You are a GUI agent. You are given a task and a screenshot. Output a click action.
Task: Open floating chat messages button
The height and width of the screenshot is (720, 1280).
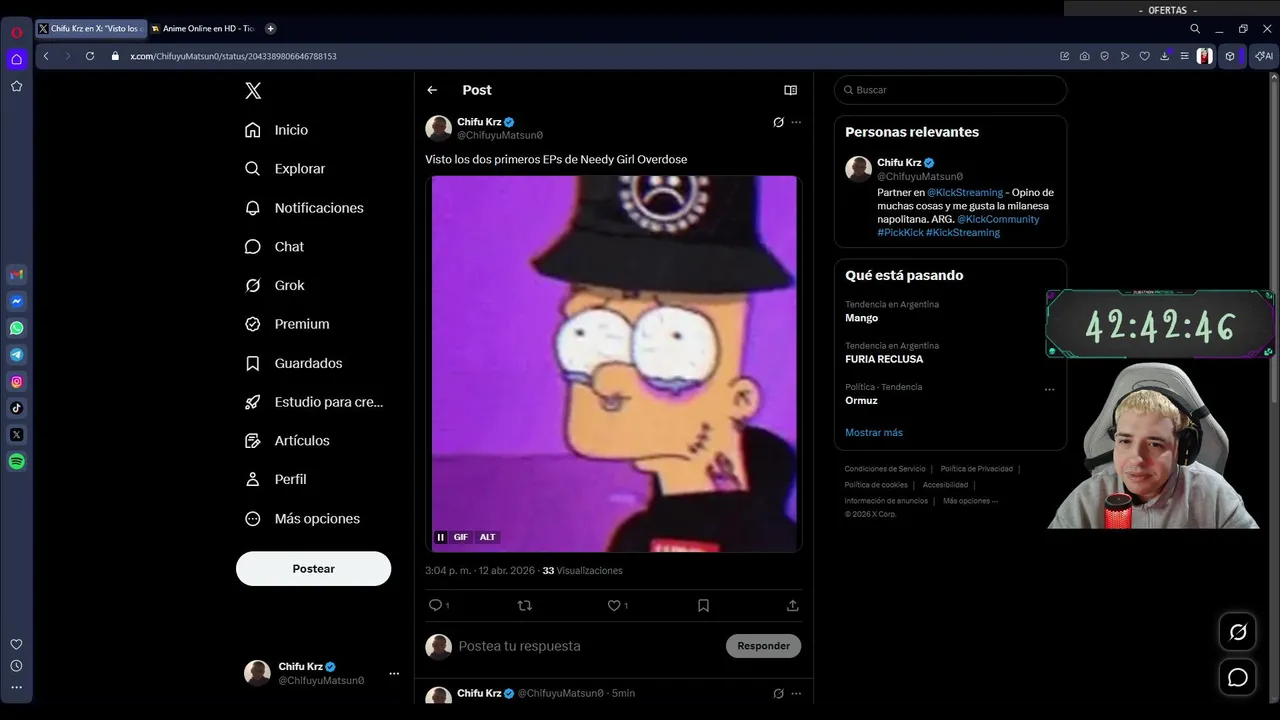pos(1238,677)
